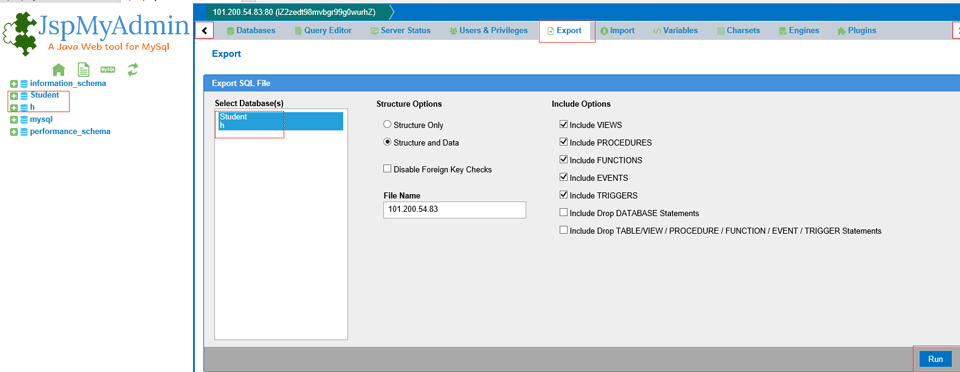This screenshot has height=372, width=960.
Task: Choose the Structure Only option
Action: tap(387, 125)
